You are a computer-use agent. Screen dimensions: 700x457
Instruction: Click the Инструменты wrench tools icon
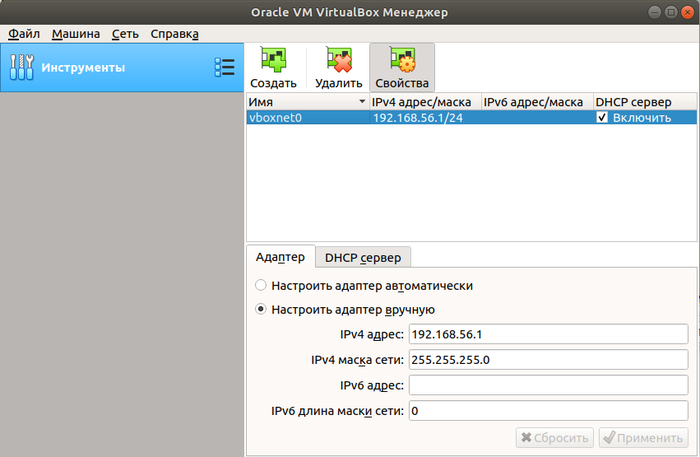[21, 68]
